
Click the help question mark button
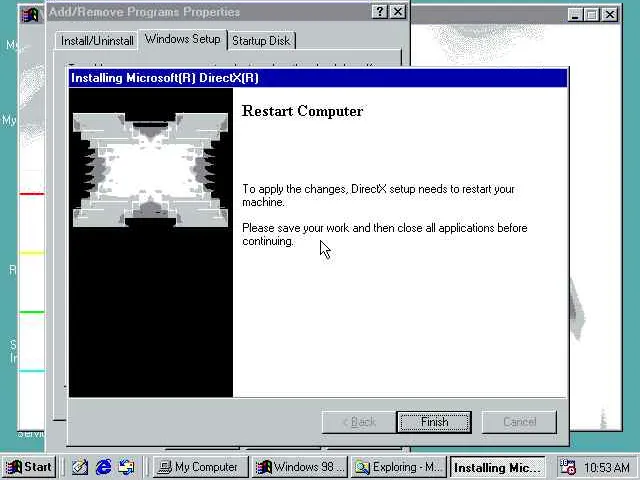(x=380, y=12)
